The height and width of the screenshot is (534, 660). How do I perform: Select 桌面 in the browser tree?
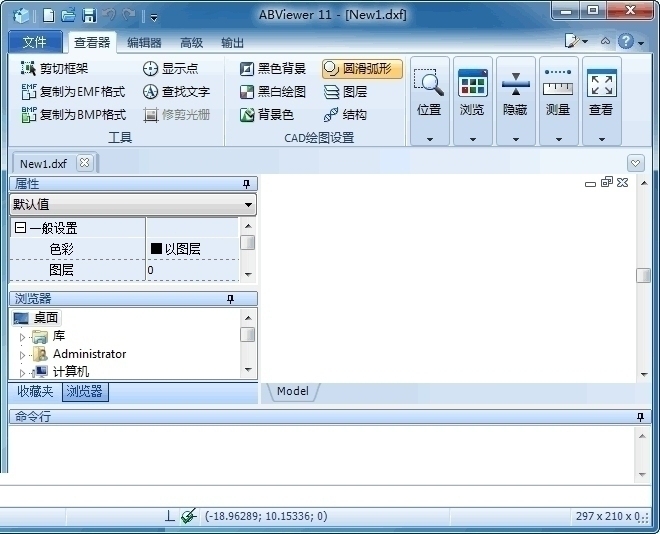pyautogui.click(x=36, y=318)
